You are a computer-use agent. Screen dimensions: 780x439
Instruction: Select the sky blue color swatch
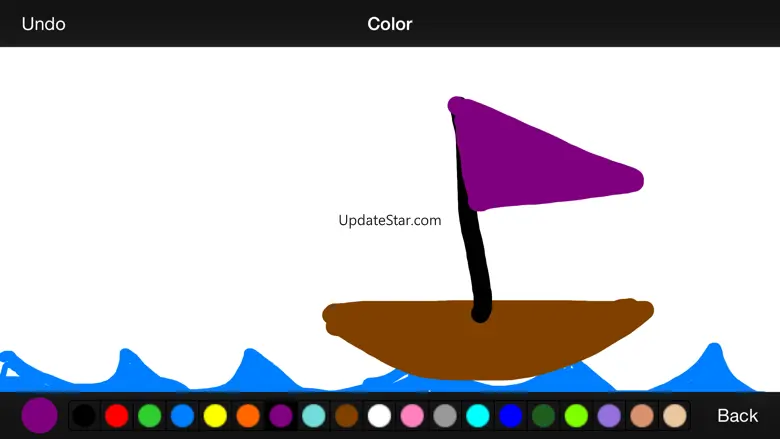183,416
